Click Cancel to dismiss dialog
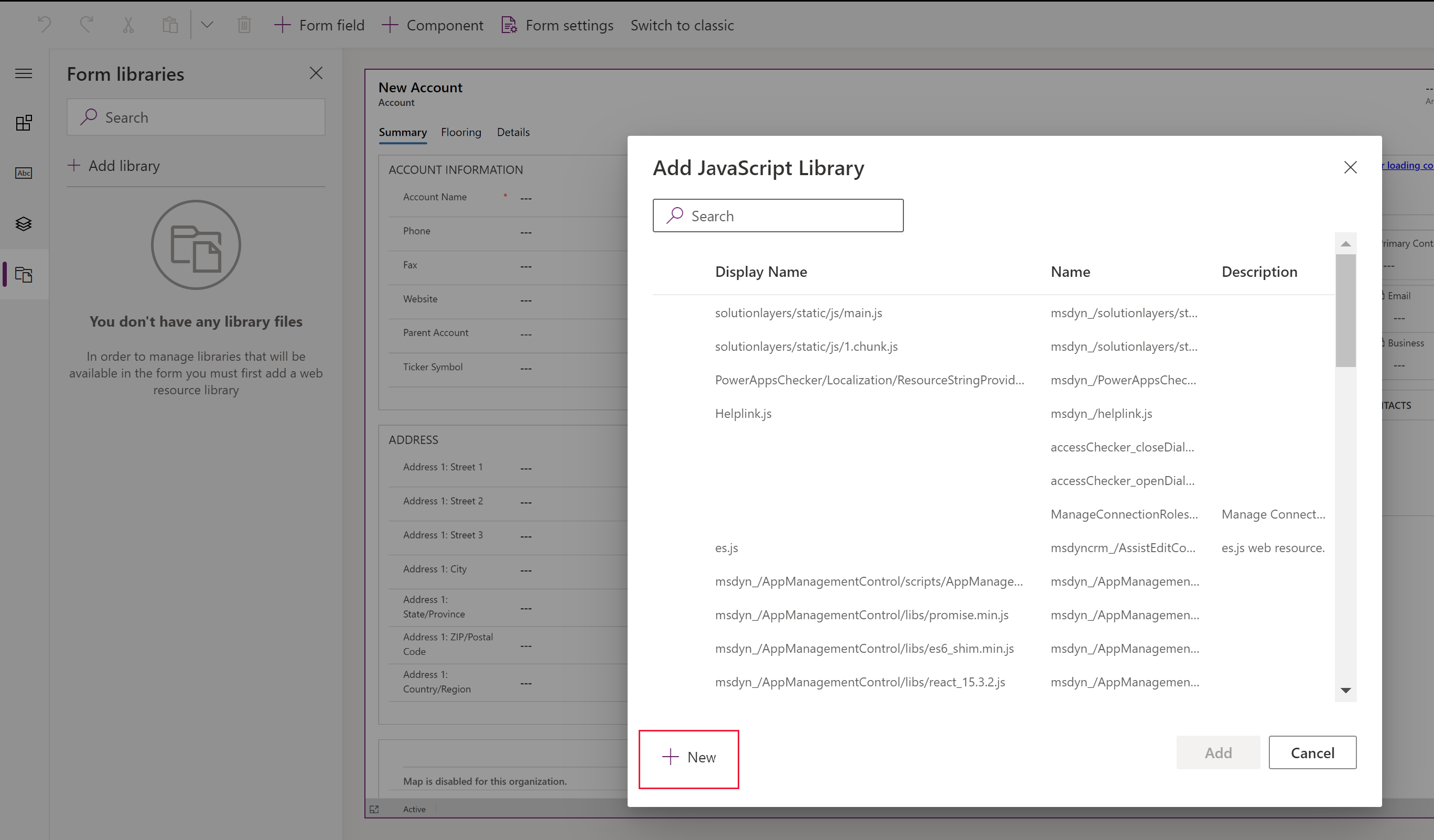Screen dimensions: 1434x840 (x=1312, y=752)
